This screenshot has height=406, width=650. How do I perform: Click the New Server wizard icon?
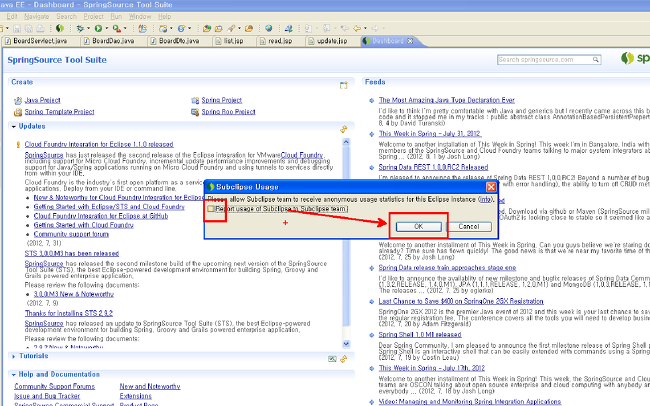tap(143, 29)
